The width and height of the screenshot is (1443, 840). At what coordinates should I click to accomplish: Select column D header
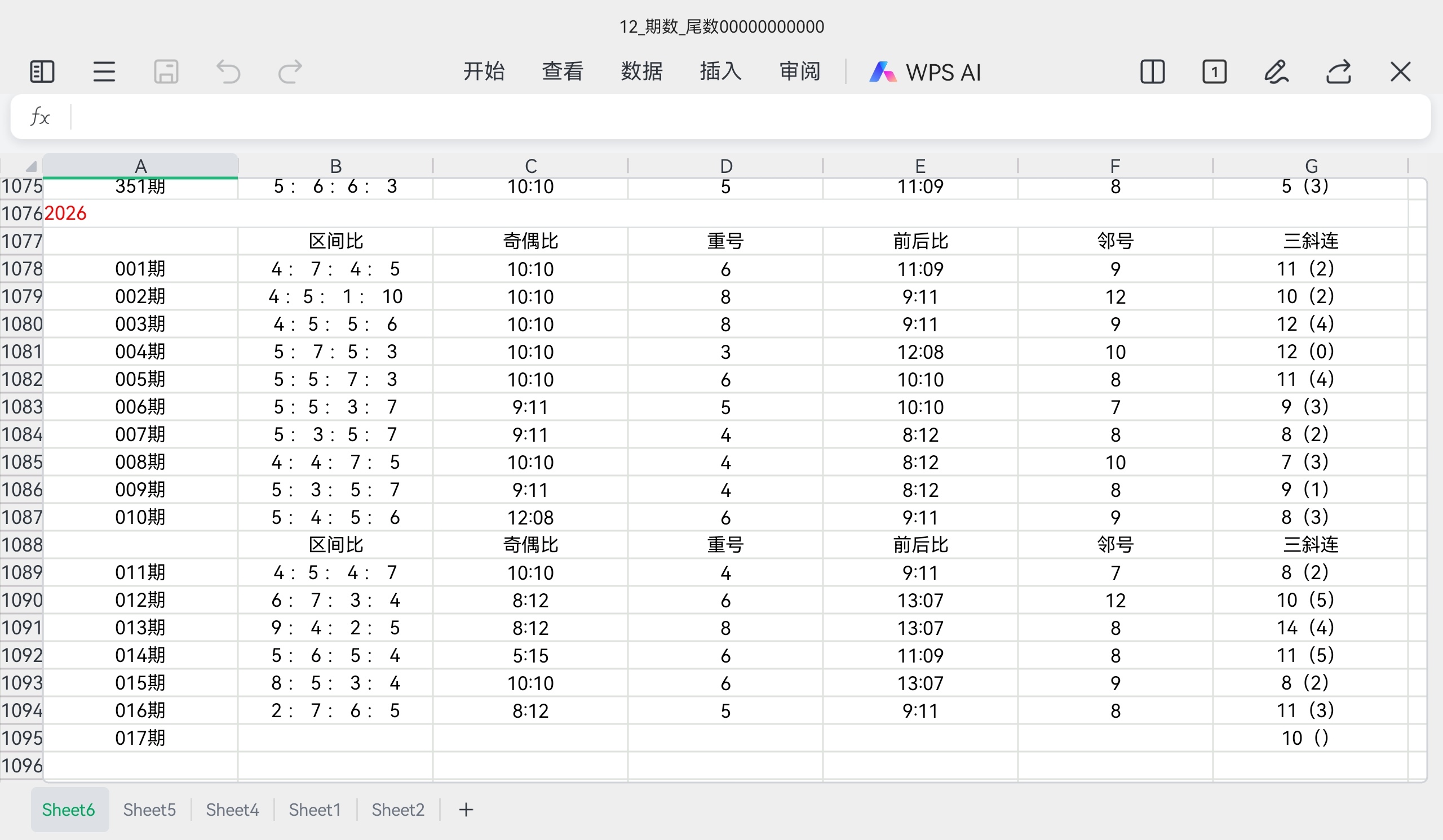[725, 166]
